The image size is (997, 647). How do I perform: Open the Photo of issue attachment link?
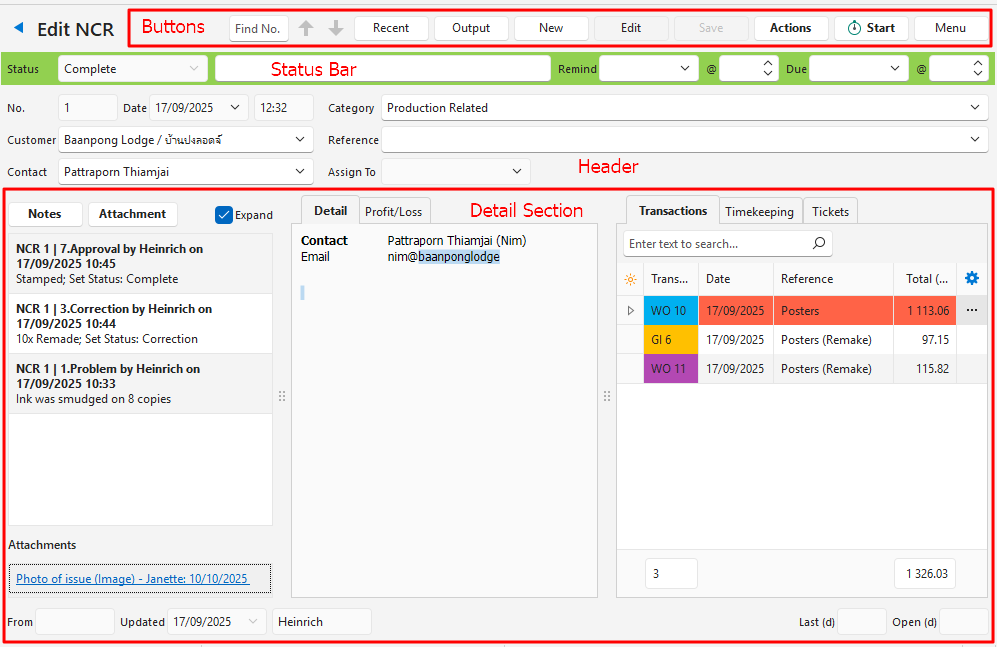coord(132,579)
